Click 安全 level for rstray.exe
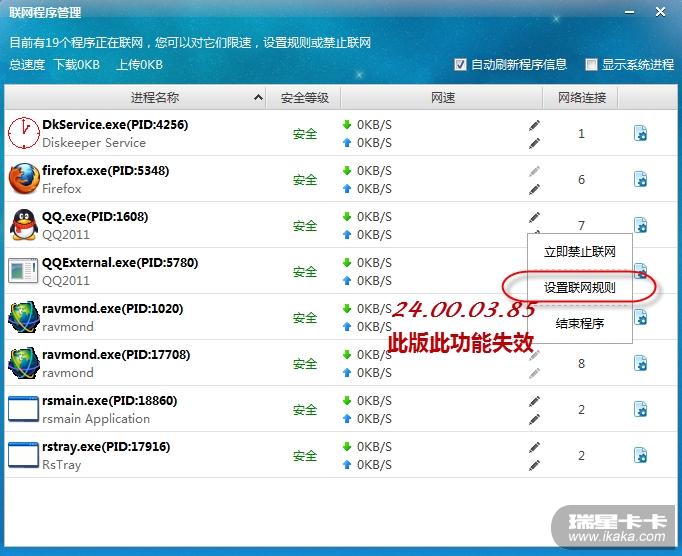Viewport: 682px width, 556px height. pos(305,456)
